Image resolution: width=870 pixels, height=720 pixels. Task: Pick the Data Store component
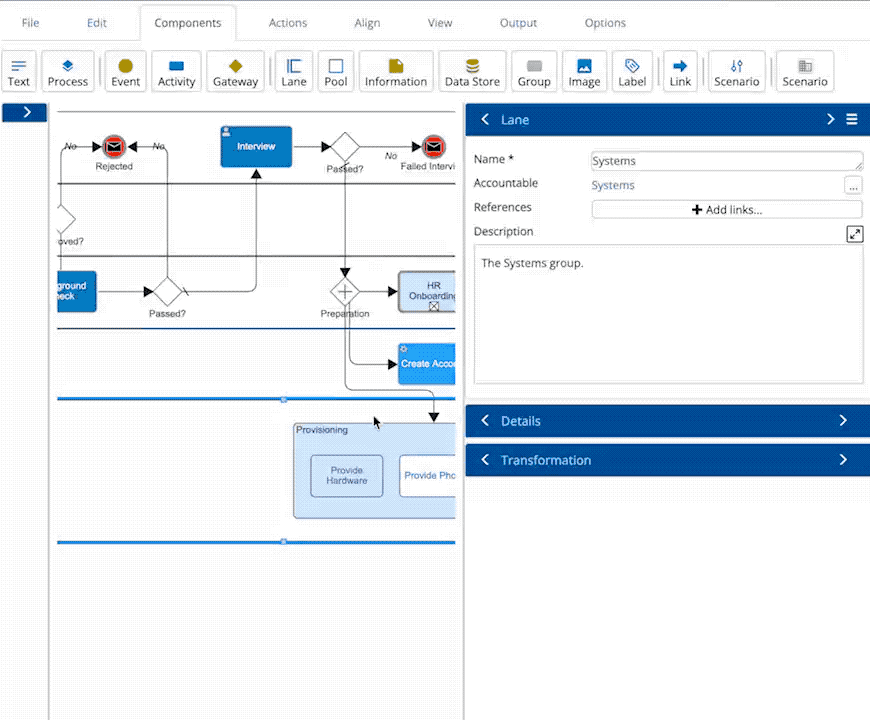click(x=472, y=72)
